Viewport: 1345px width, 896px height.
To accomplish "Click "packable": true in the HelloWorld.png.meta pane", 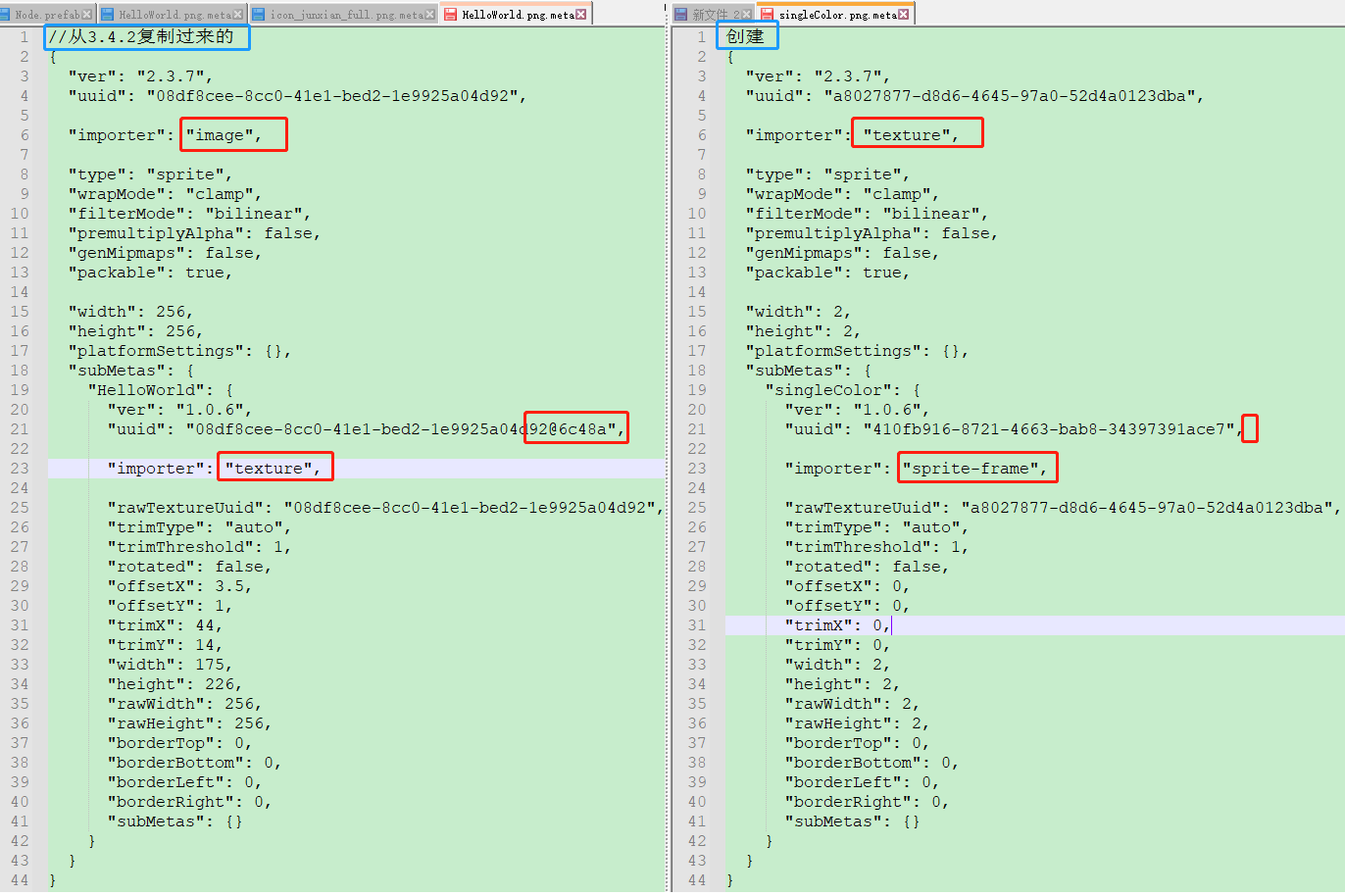I will click(x=151, y=273).
